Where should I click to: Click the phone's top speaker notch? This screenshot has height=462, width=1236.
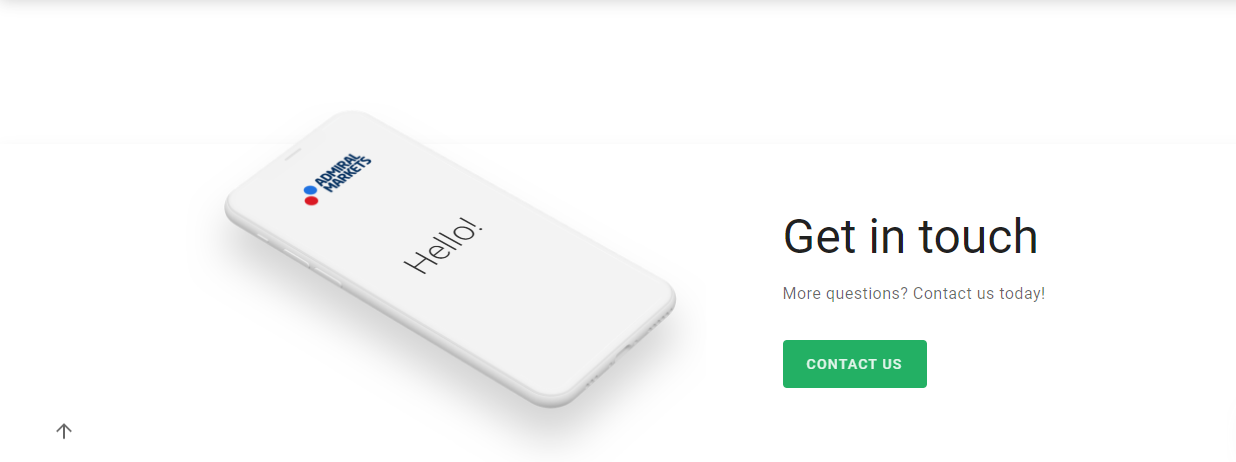pyautogui.click(x=293, y=156)
